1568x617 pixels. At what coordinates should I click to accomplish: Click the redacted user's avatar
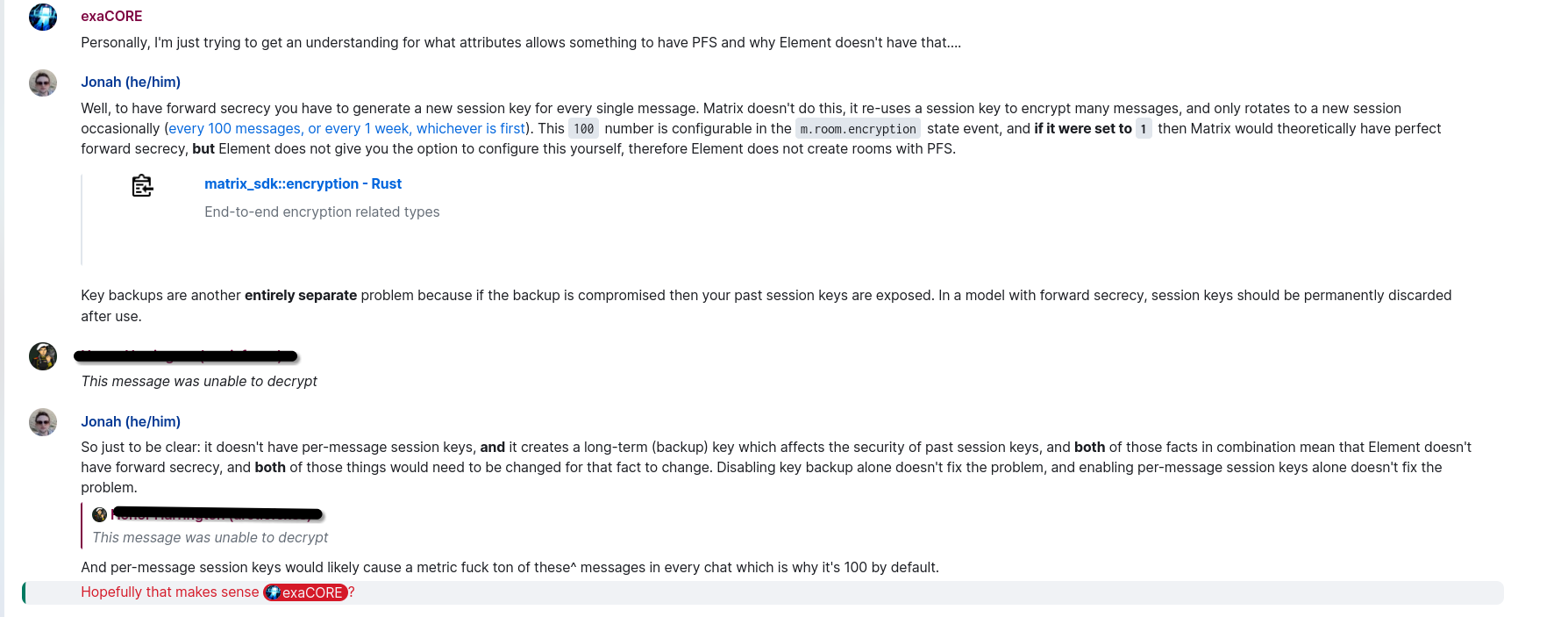point(43,356)
